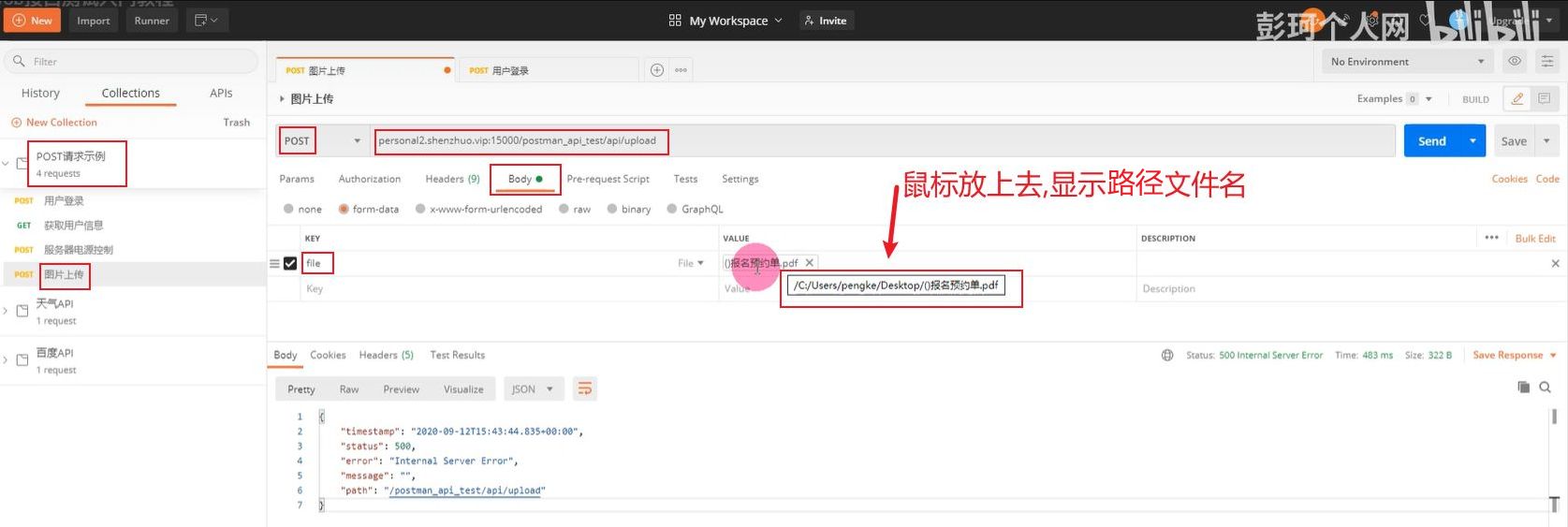
Task: Search the response with magnifier icon
Action: pos(1546,387)
